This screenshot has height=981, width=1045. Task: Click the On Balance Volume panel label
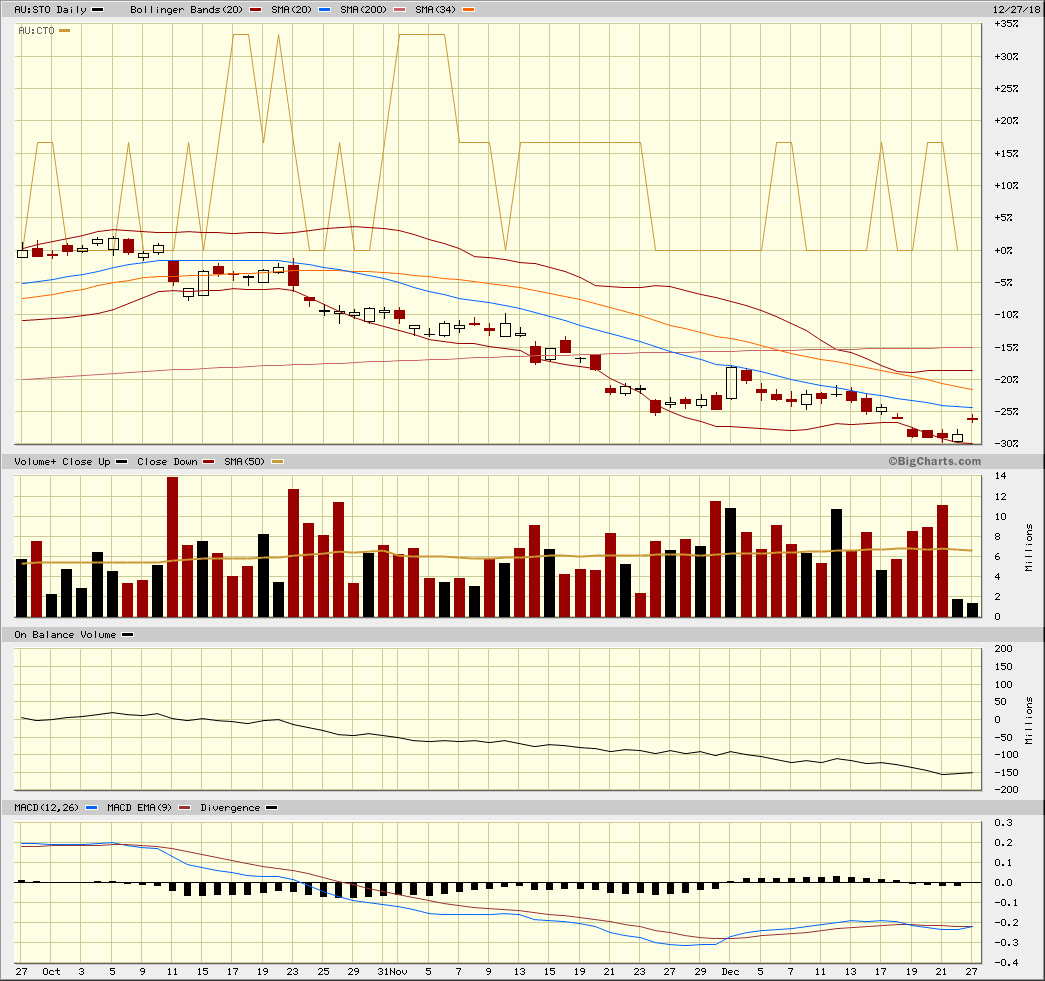(65, 634)
